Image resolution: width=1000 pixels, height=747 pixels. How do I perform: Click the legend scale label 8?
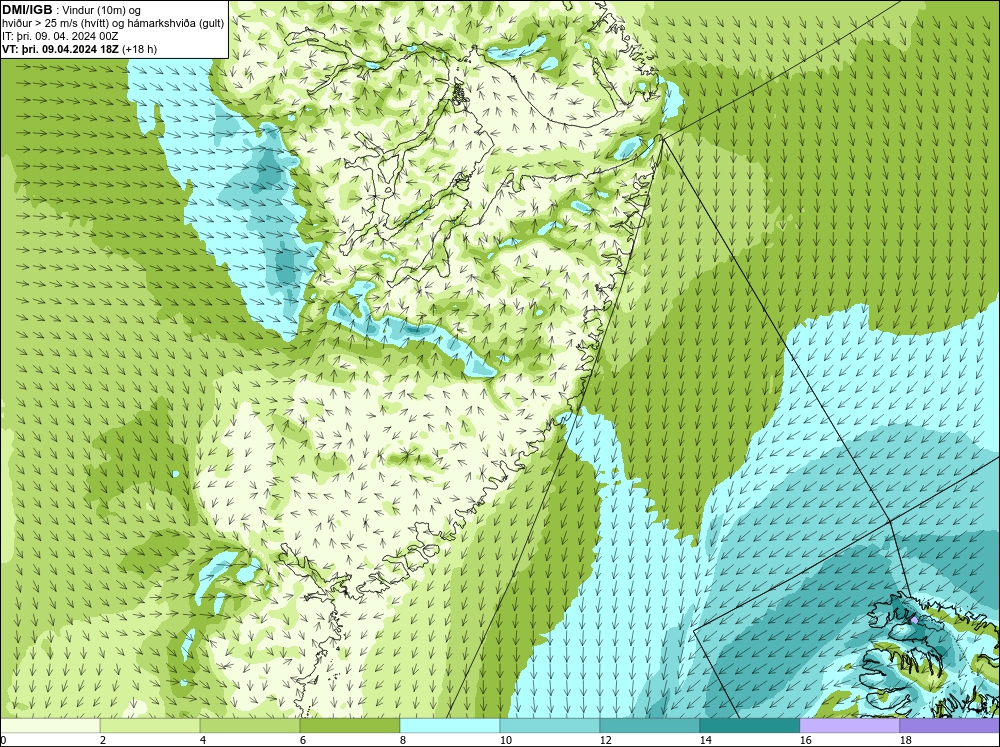404,740
